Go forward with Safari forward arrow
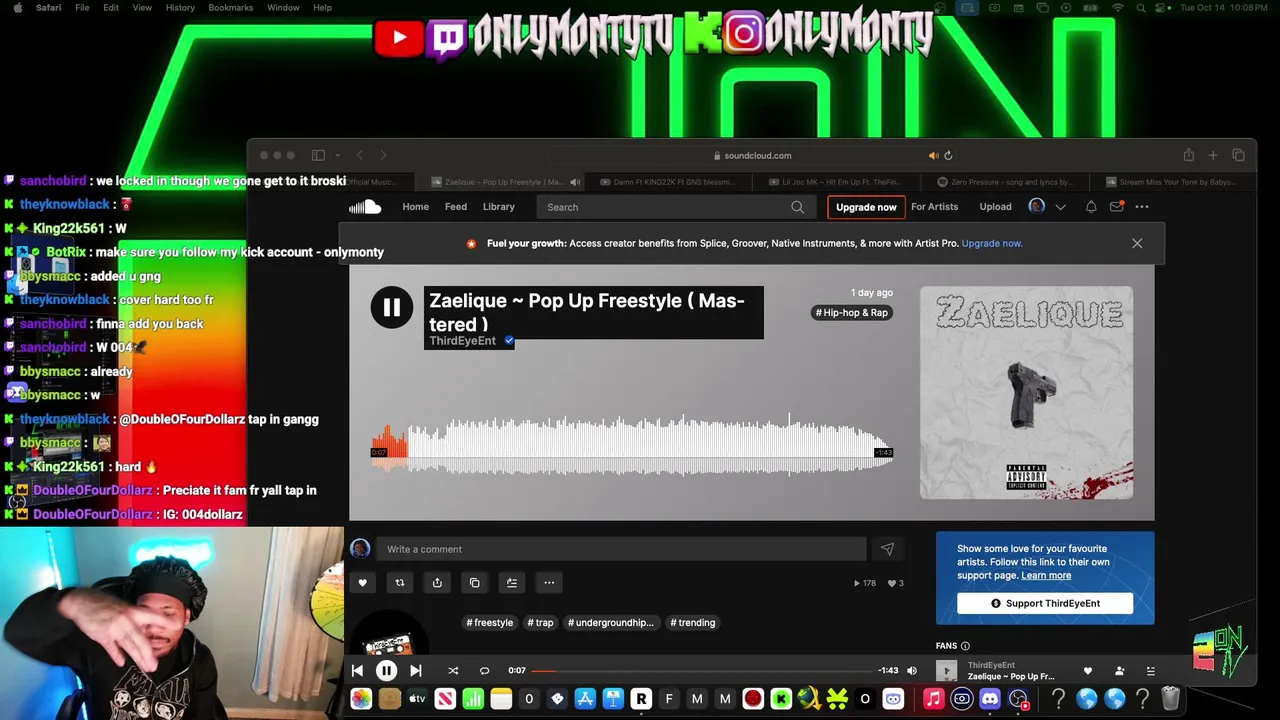The width and height of the screenshot is (1280, 720). pos(383,155)
